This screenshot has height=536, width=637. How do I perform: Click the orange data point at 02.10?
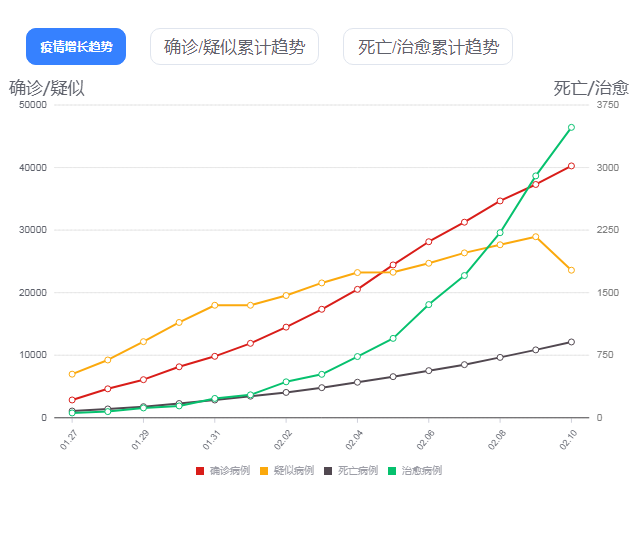571,270
